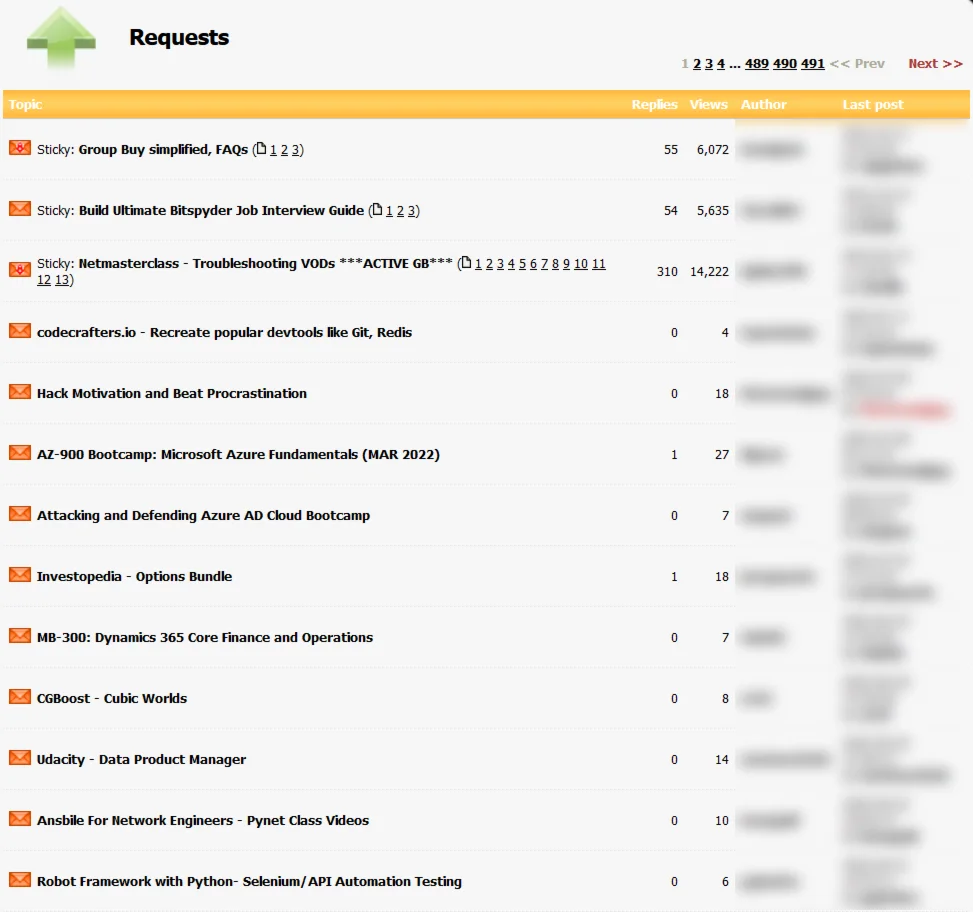
Task: Click the 310 replies value for Netmasterclass
Action: tap(667, 272)
